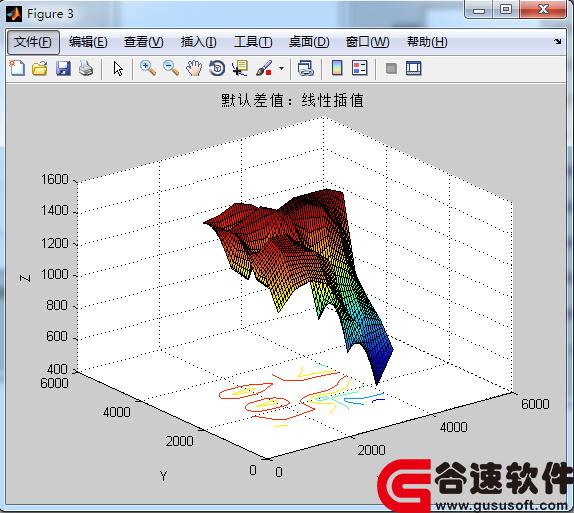
Task: Open the 工具(T) menu
Action: [253, 42]
